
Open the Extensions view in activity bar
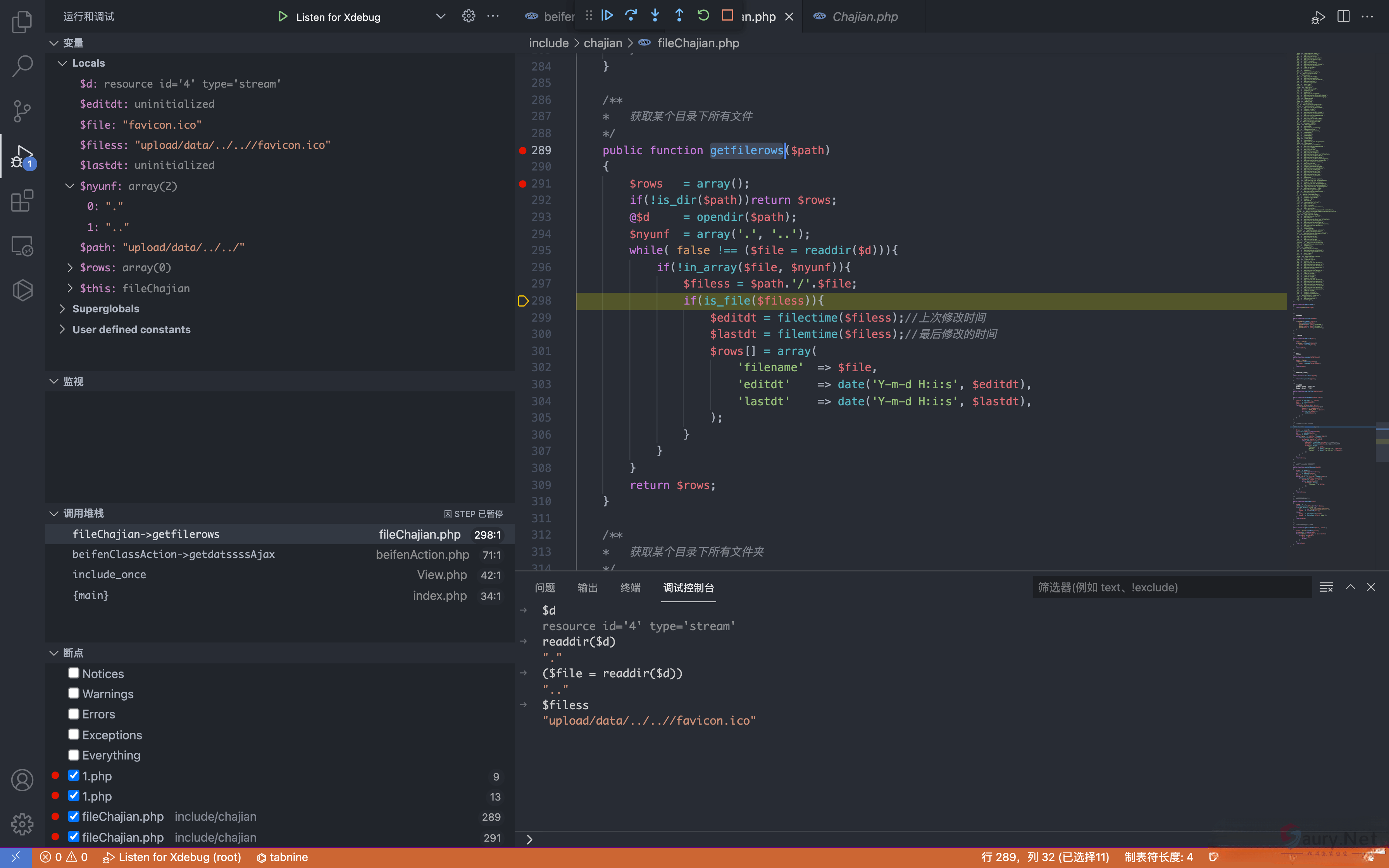(22, 201)
